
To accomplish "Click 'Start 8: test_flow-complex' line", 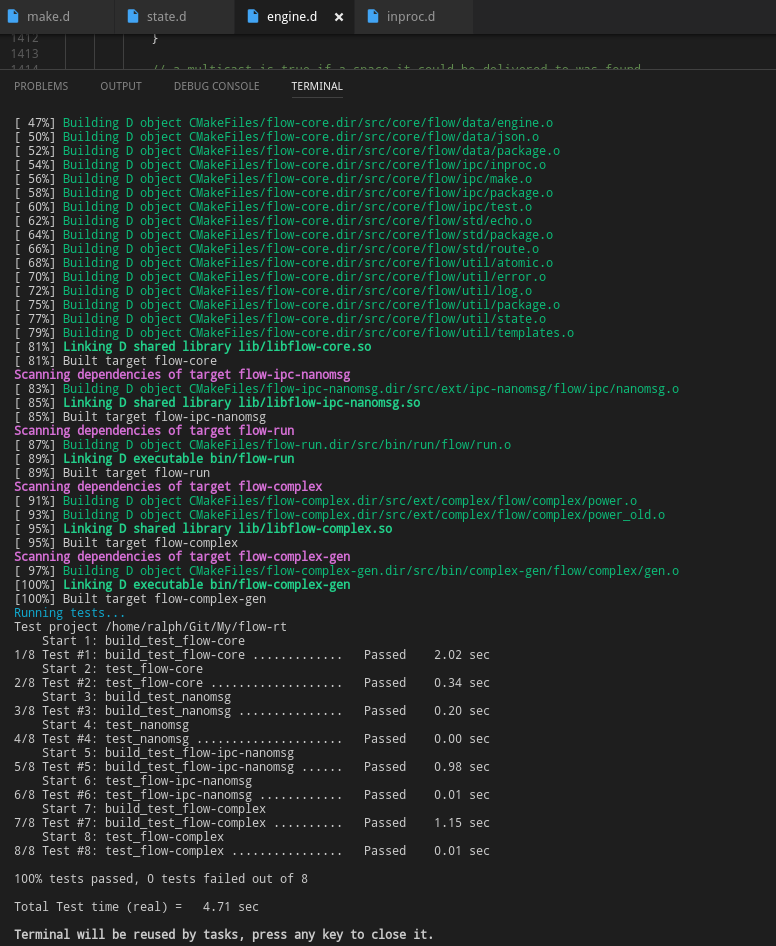I will point(133,837).
